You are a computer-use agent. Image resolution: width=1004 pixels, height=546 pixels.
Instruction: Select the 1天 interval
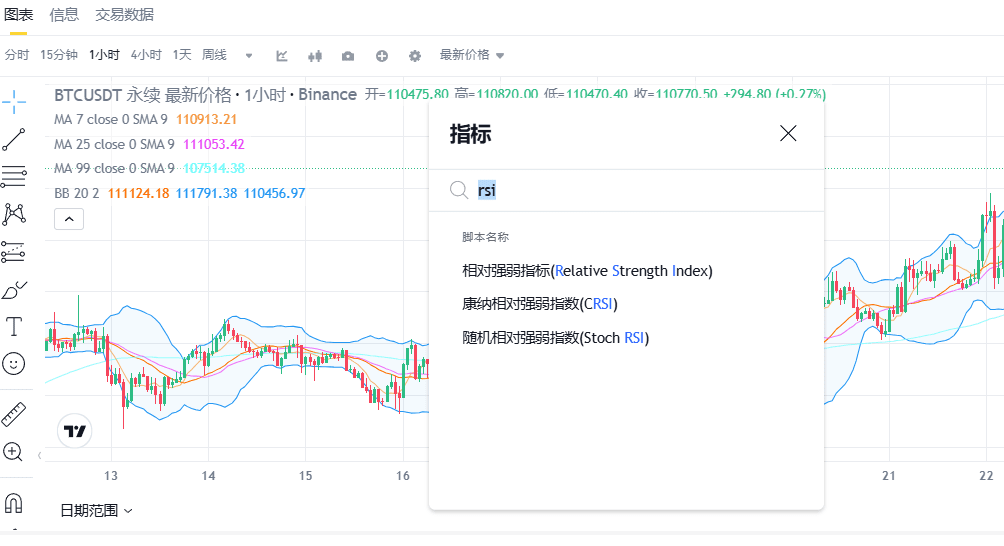coord(182,55)
